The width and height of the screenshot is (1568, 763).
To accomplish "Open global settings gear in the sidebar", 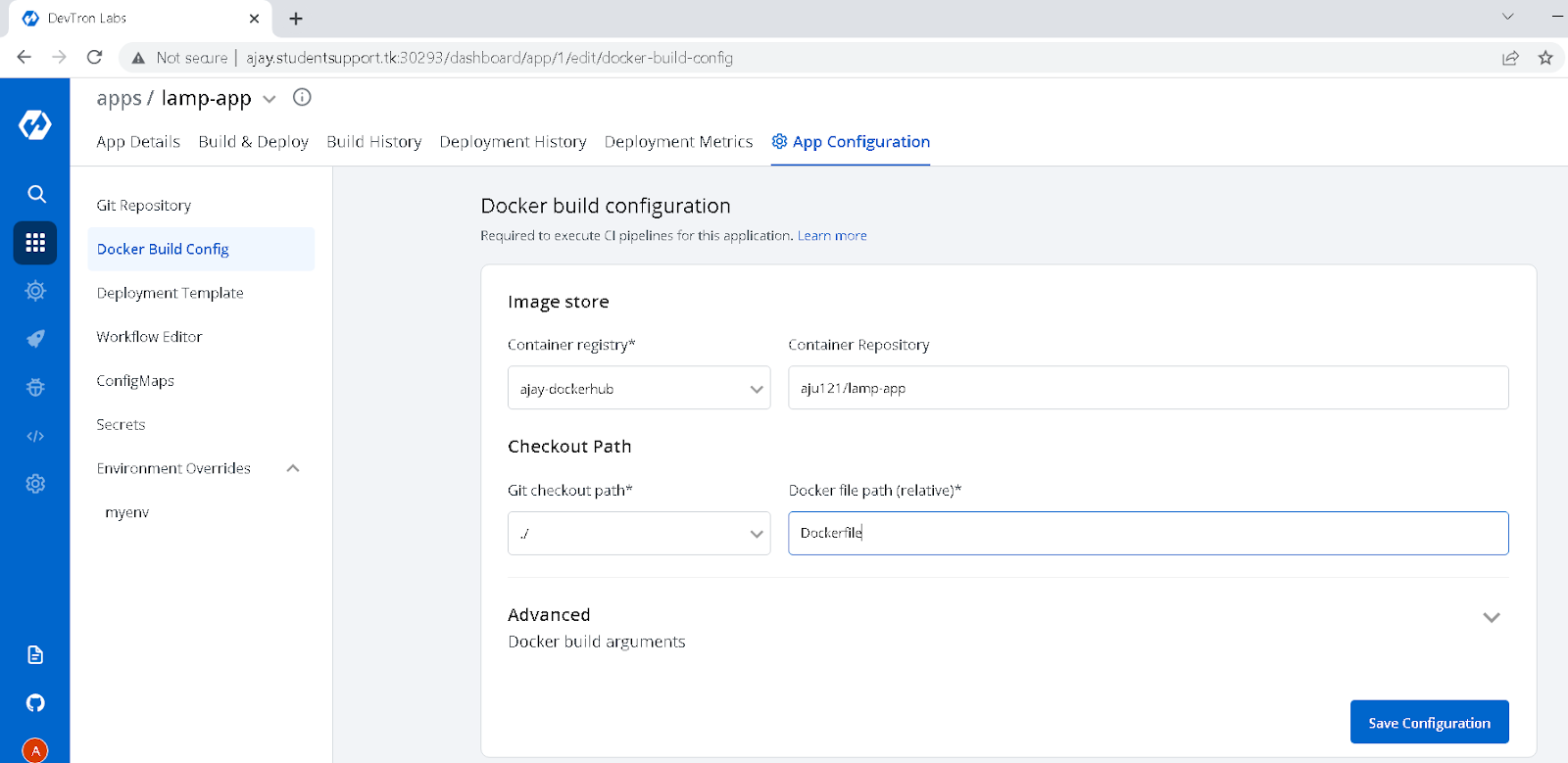I will (x=35, y=484).
